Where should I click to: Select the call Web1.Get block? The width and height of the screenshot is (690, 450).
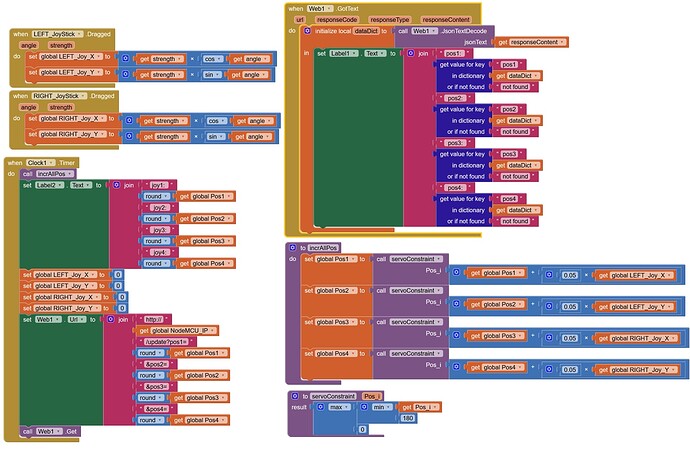click(50, 432)
